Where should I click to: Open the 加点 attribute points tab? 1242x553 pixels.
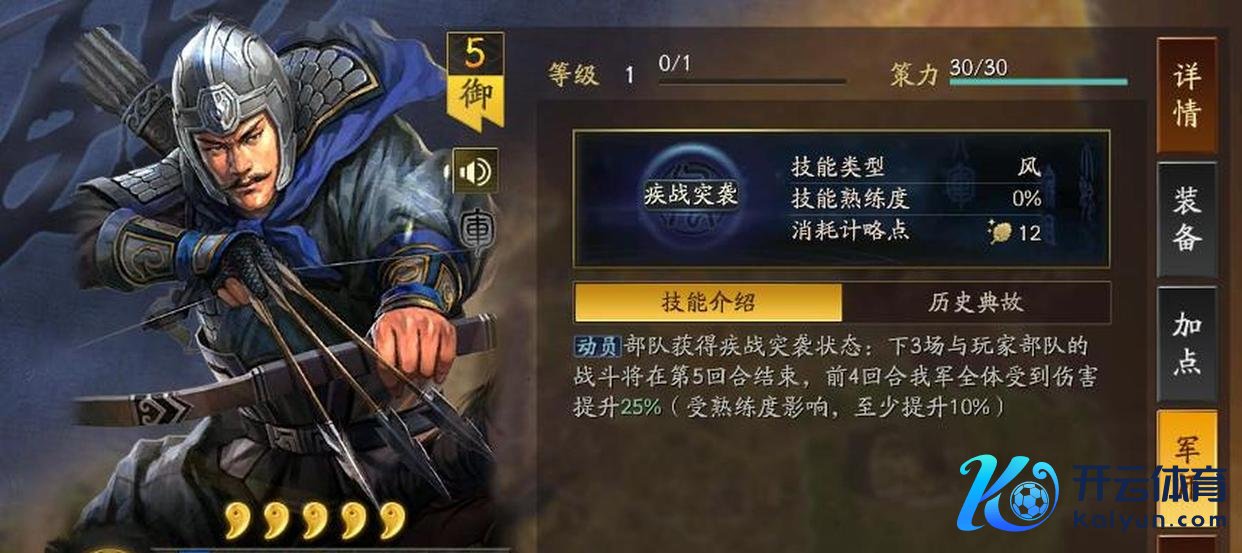[x=1186, y=344]
